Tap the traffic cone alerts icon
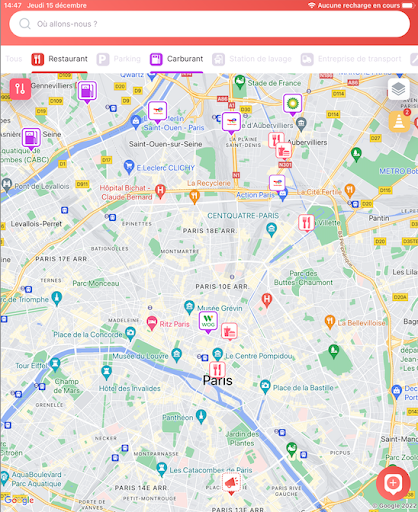Screen dimensions: 418x512 (x=399, y=121)
